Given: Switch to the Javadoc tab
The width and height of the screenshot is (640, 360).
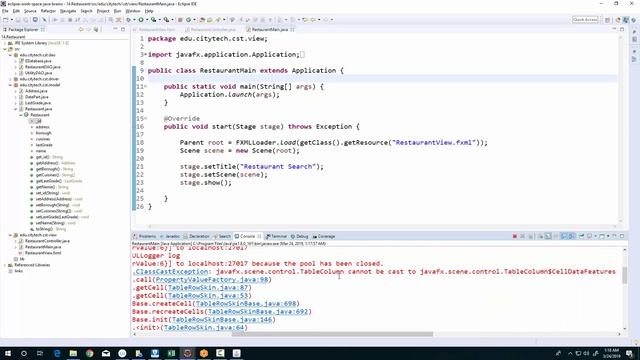Looking at the screenshot, I should point(170,236).
